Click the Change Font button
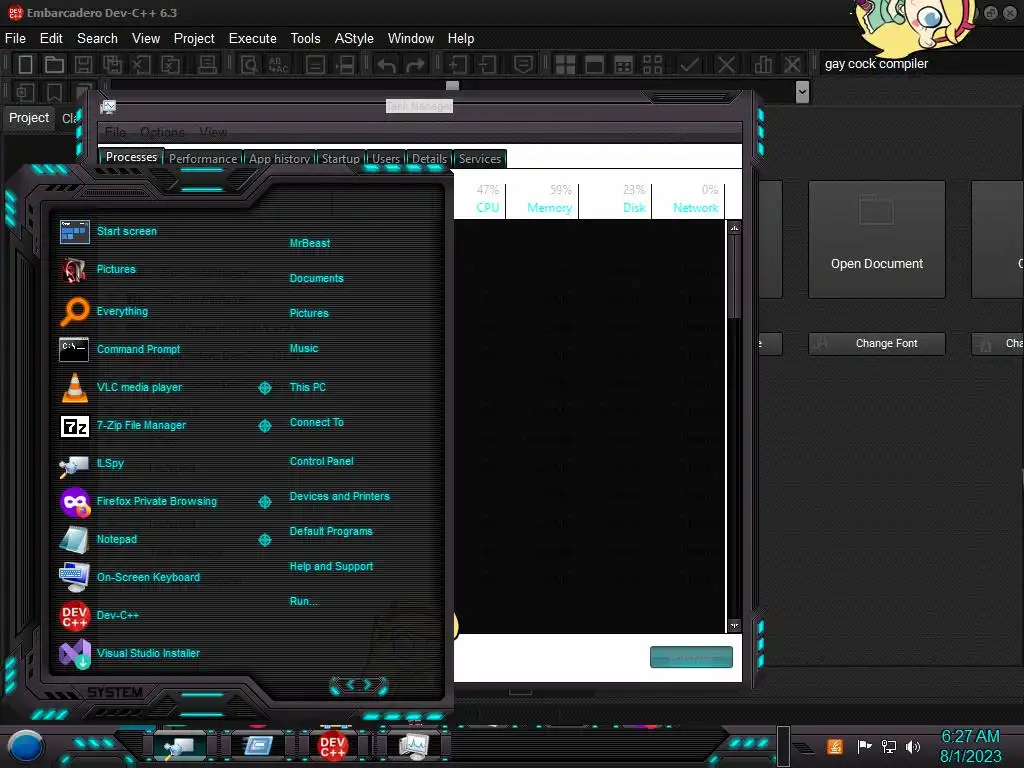The height and width of the screenshot is (768, 1024). pyautogui.click(x=877, y=344)
